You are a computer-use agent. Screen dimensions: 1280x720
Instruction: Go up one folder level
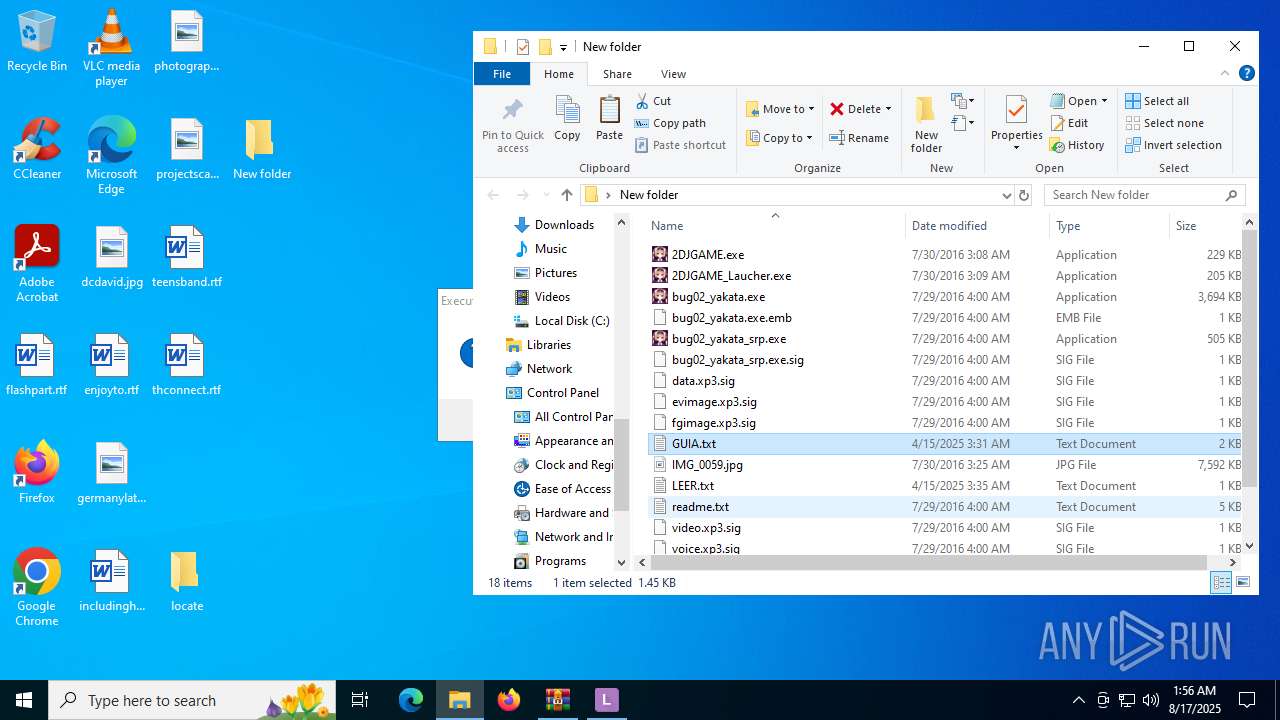click(567, 195)
